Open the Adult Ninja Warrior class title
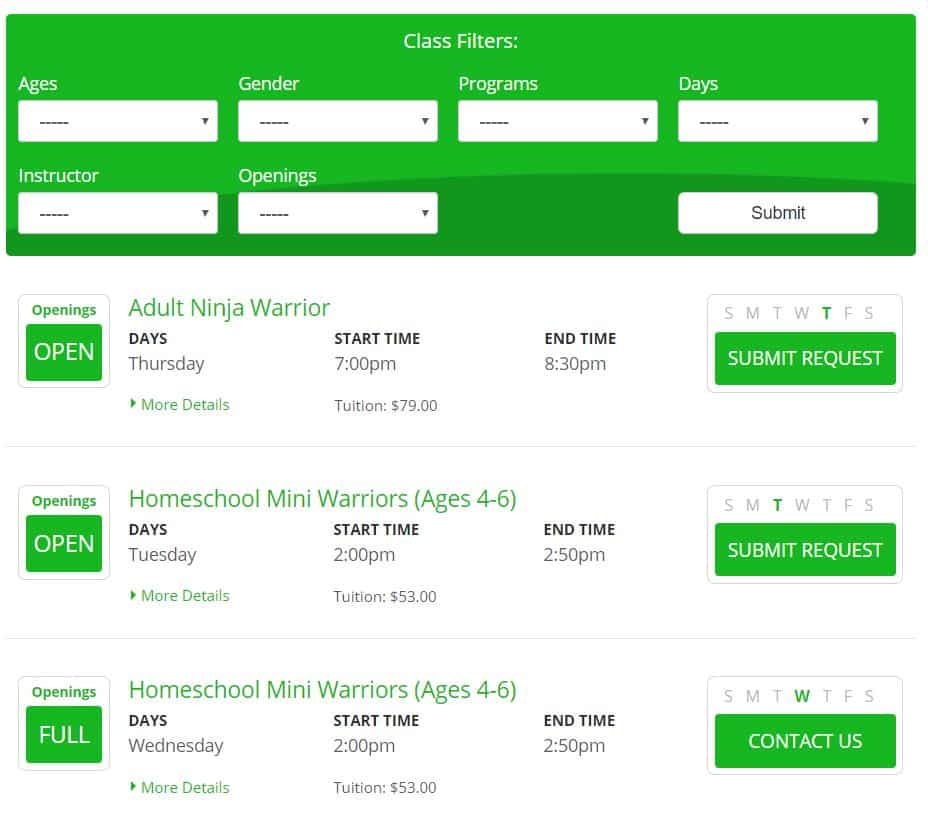 pyautogui.click(x=229, y=308)
